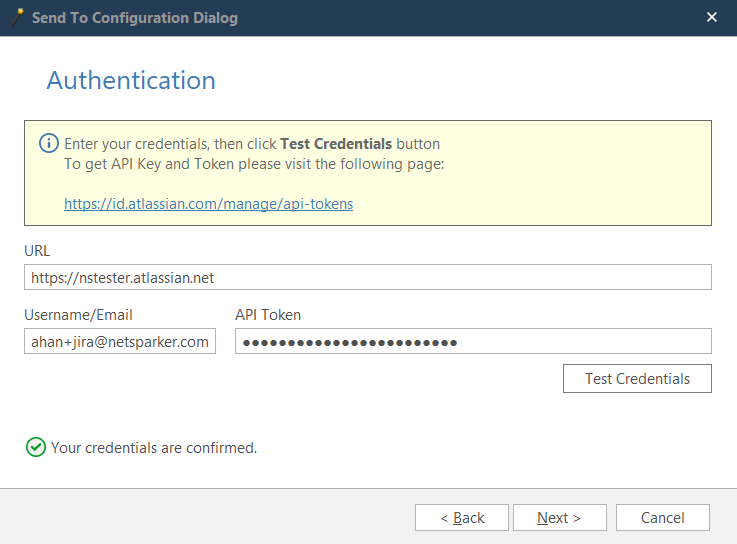Viewport: 737px width, 544px height.
Task: Click the wand icon in the title bar
Action: coord(16,18)
